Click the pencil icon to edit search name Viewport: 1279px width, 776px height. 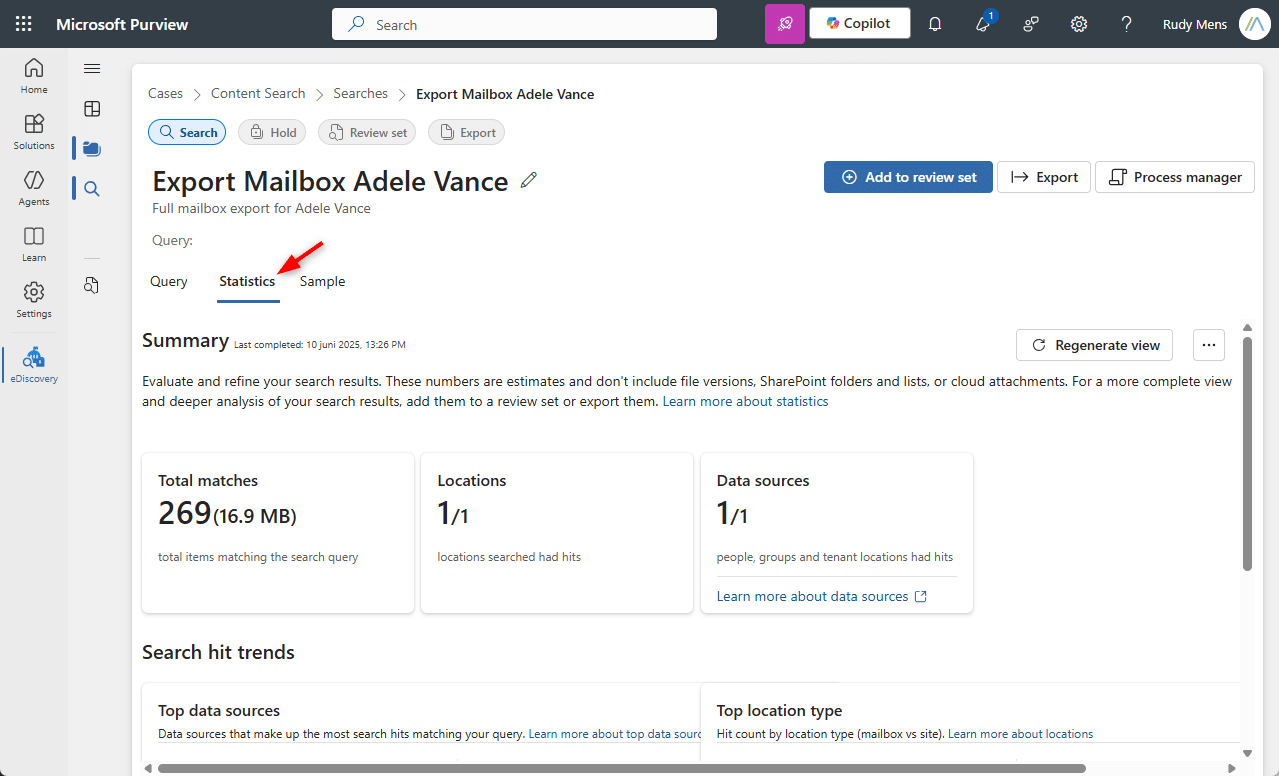529,180
